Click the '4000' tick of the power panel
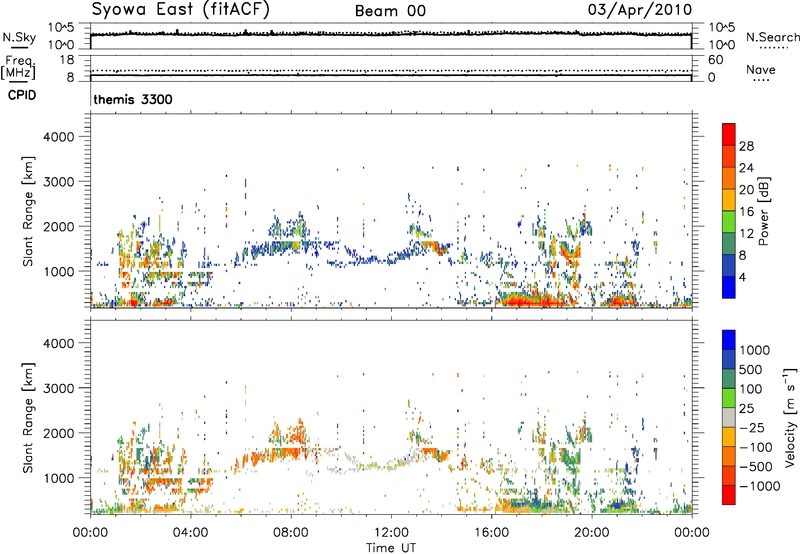 [58, 137]
